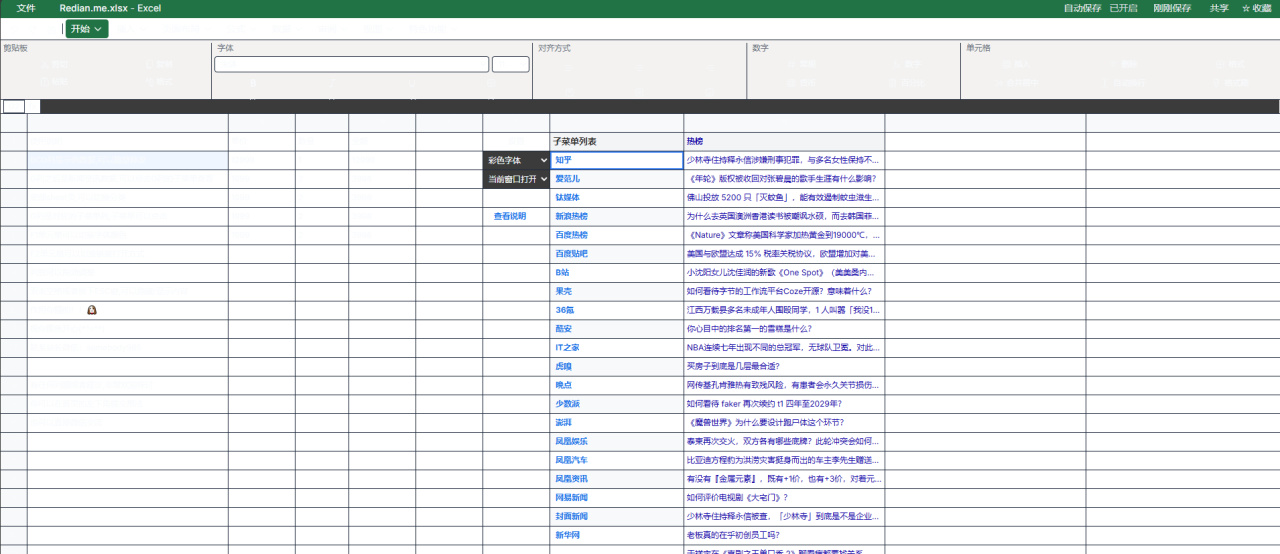Open hot item 如何看待字节的工作流平台Coze开源
The image size is (1280, 554).
[778, 291]
